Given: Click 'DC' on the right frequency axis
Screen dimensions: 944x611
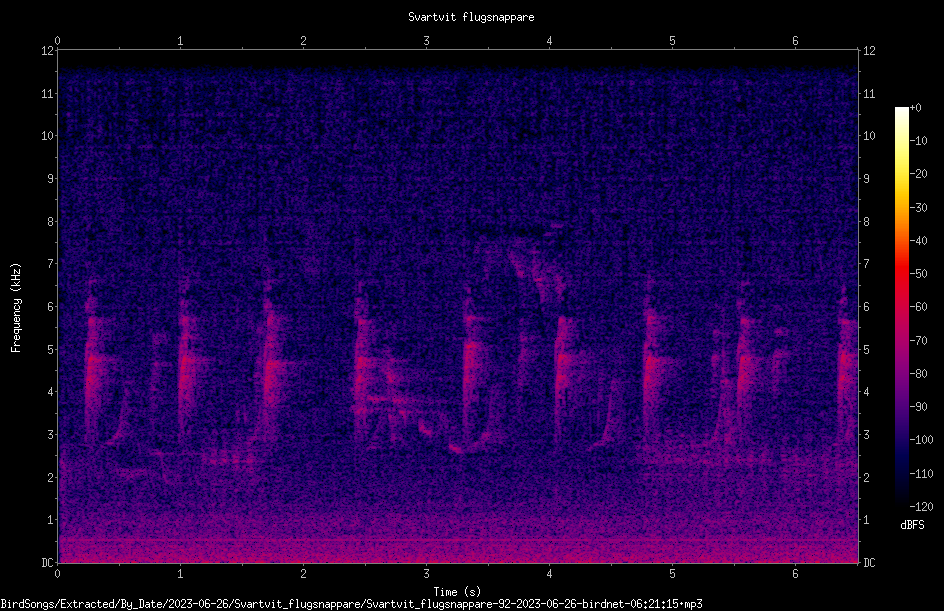Looking at the screenshot, I should 869,563.
